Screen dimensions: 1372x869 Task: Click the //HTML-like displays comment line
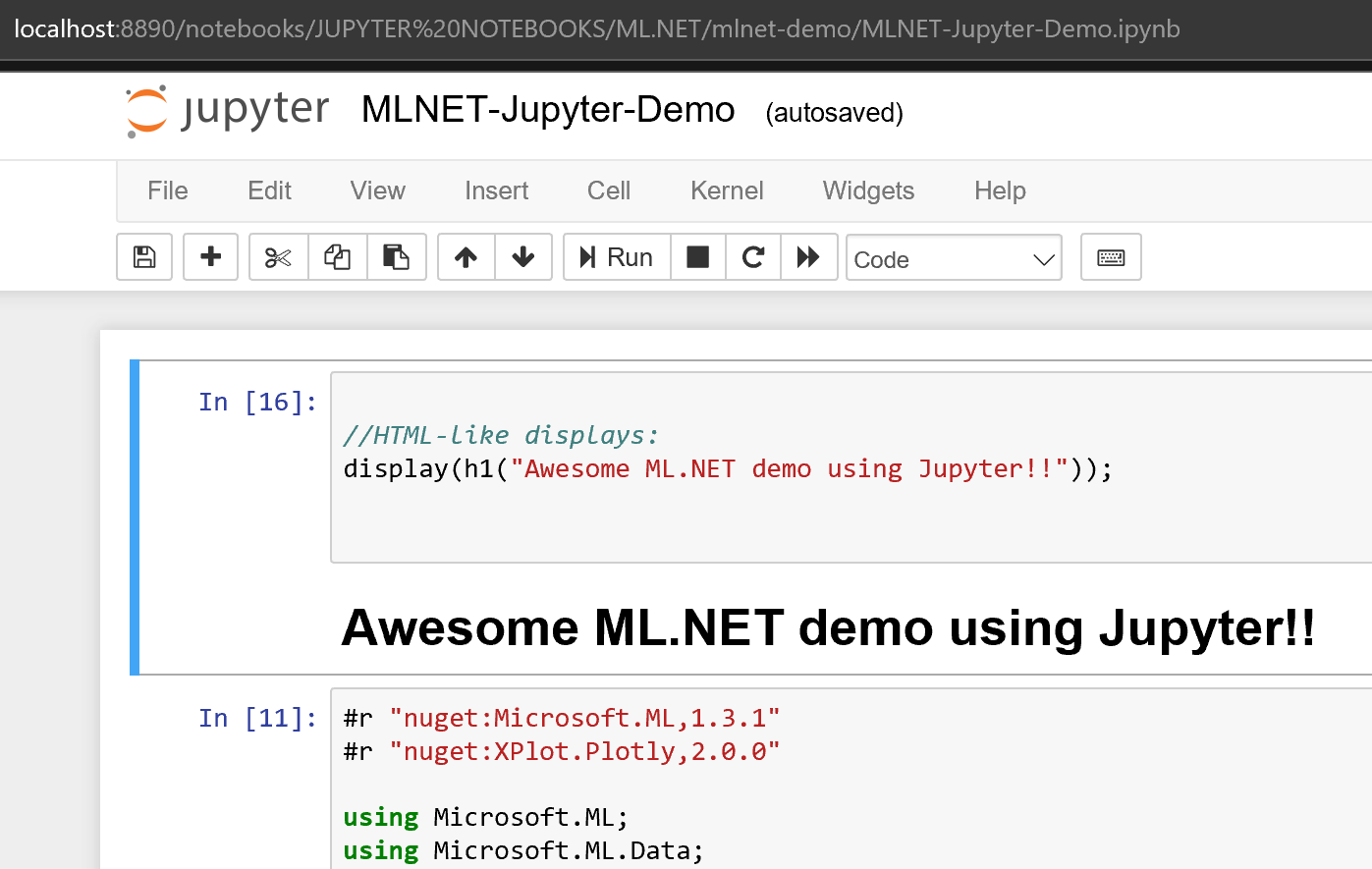[501, 435]
